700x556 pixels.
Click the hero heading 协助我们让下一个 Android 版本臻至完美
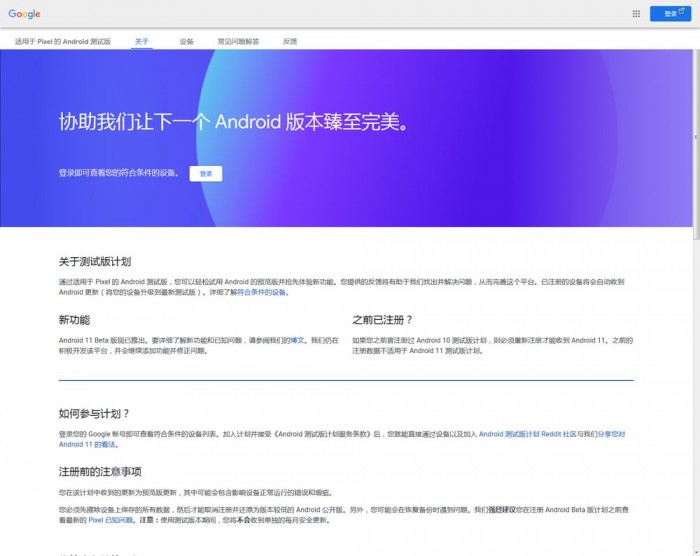tap(233, 123)
